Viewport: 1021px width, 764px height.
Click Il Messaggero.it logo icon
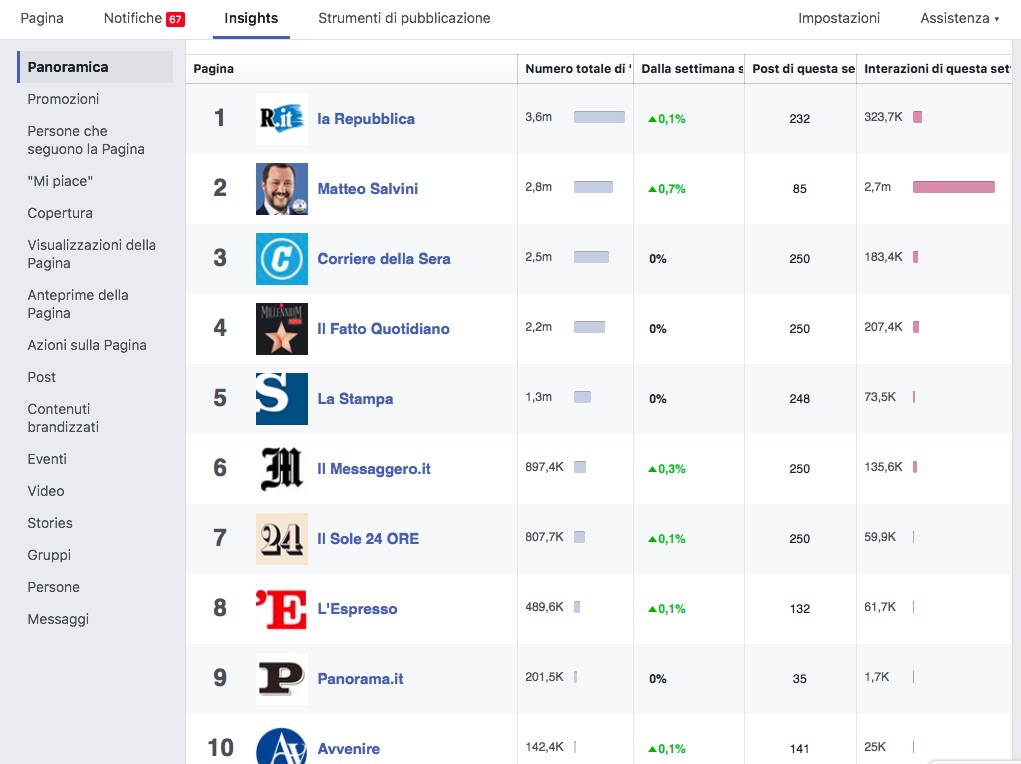281,469
